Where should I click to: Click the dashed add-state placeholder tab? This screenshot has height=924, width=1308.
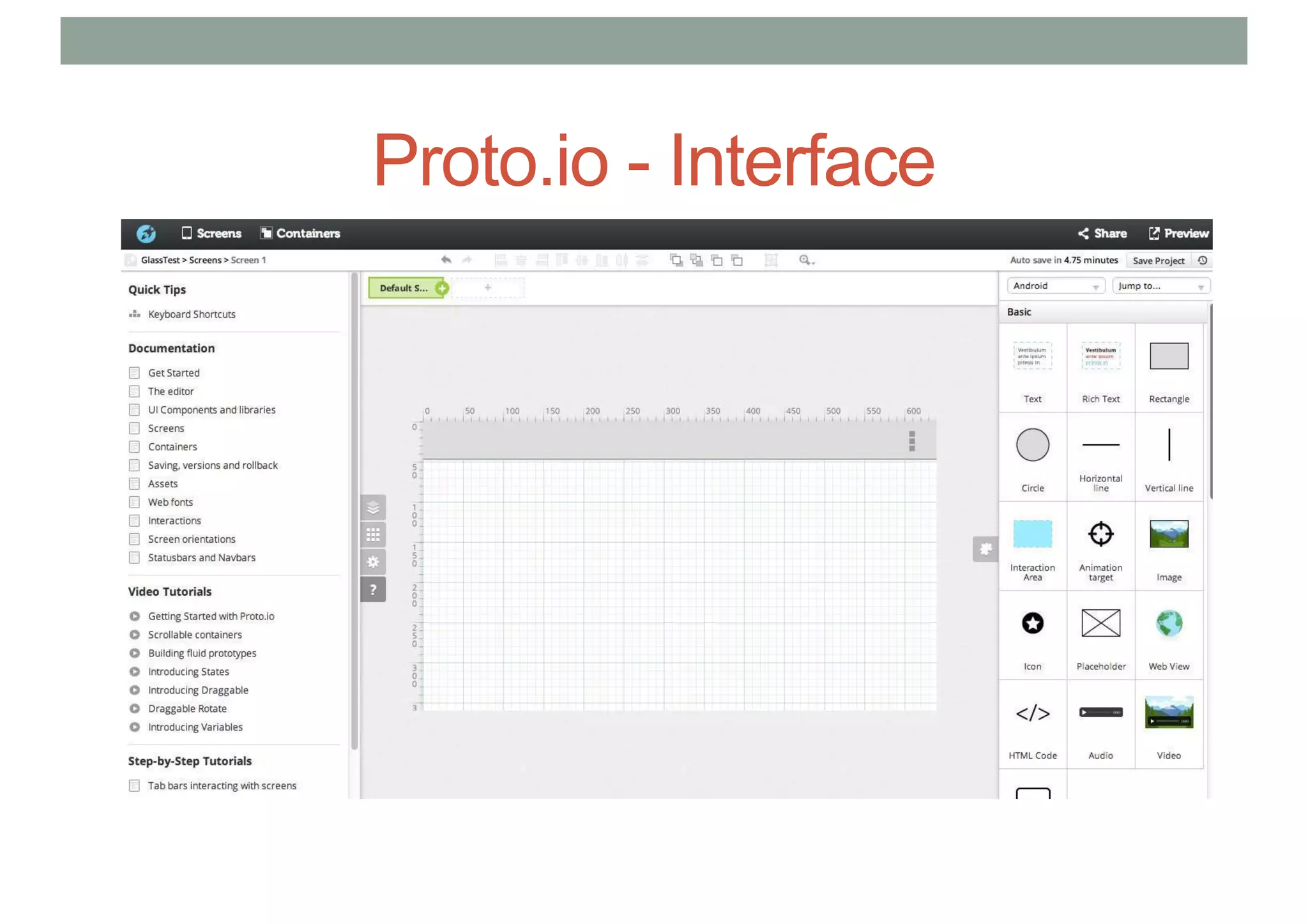click(x=488, y=288)
